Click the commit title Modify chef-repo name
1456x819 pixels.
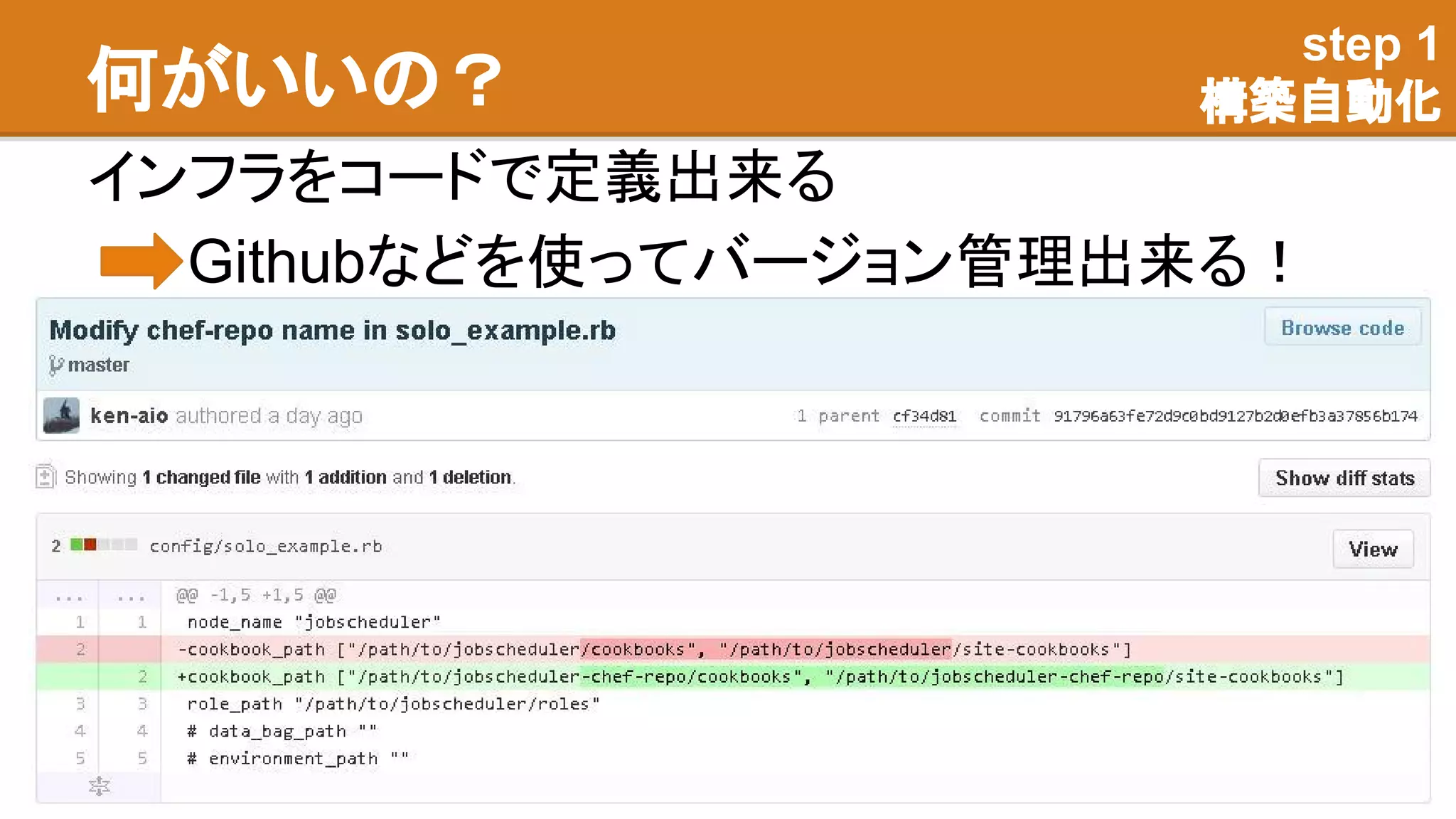pos(332,331)
